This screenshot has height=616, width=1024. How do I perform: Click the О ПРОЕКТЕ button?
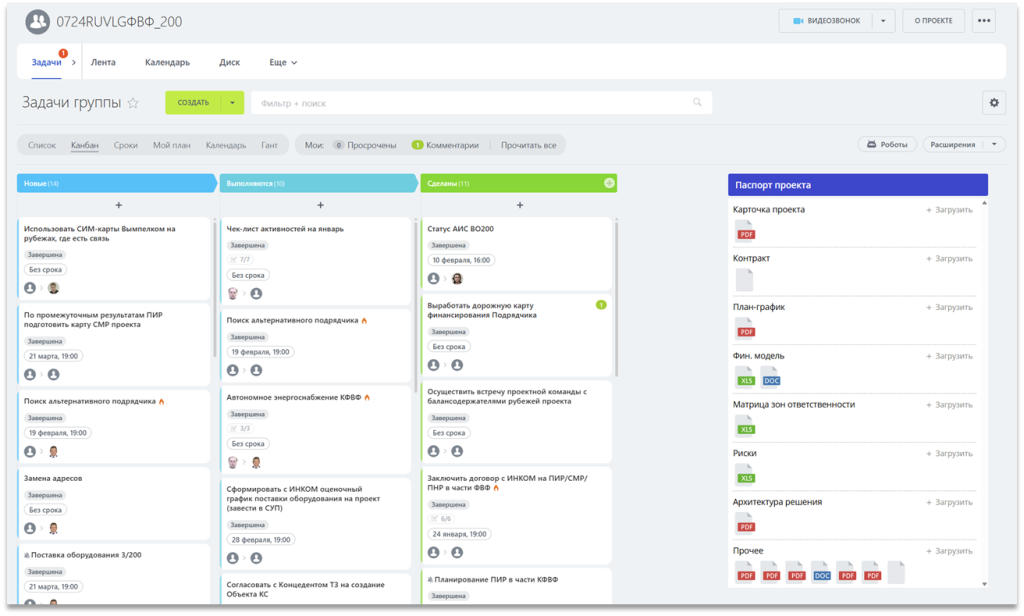933,21
